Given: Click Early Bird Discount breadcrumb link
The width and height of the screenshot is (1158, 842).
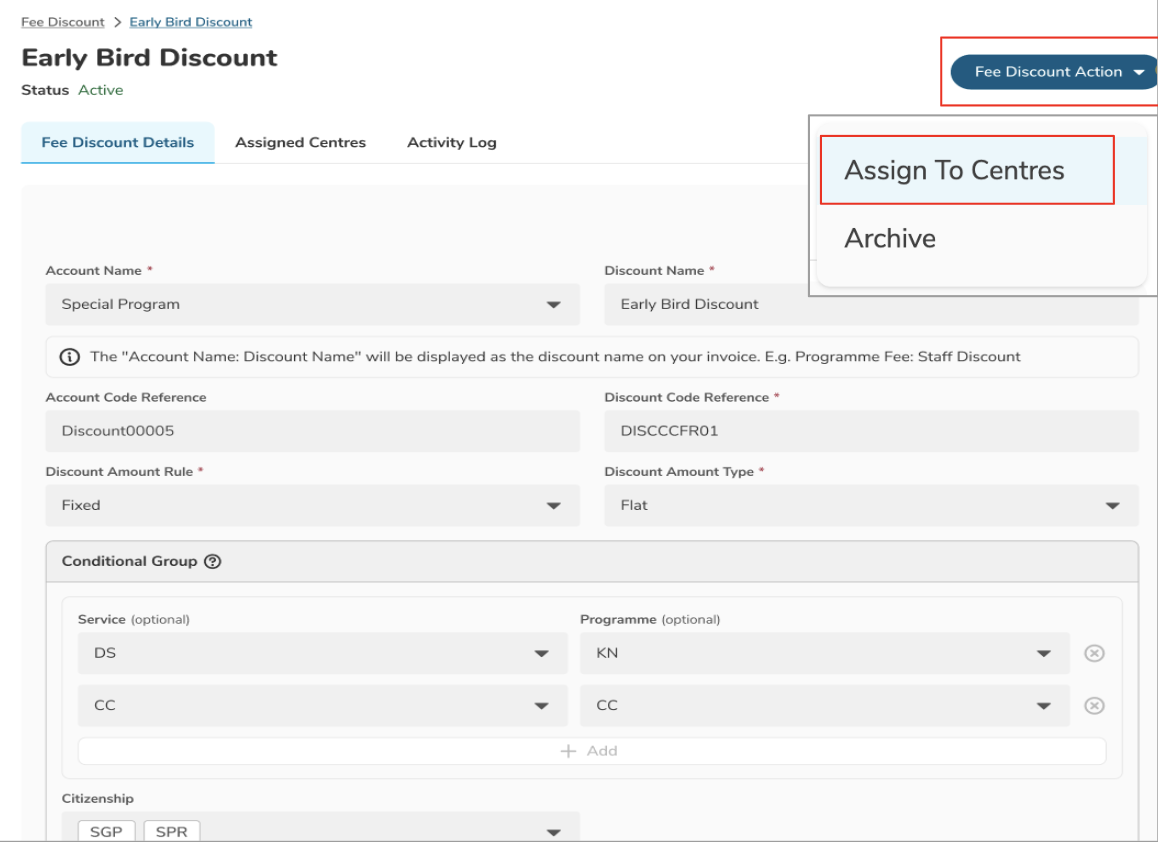Looking at the screenshot, I should (x=190, y=21).
